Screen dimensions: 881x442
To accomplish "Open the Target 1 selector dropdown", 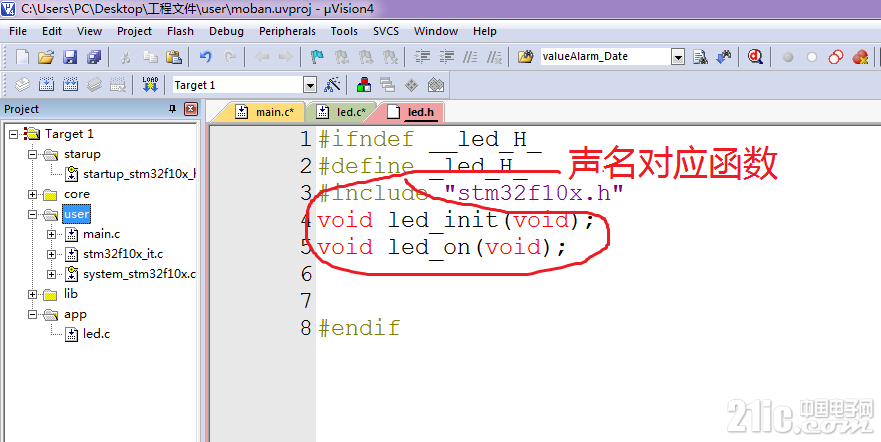I will tap(310, 85).
